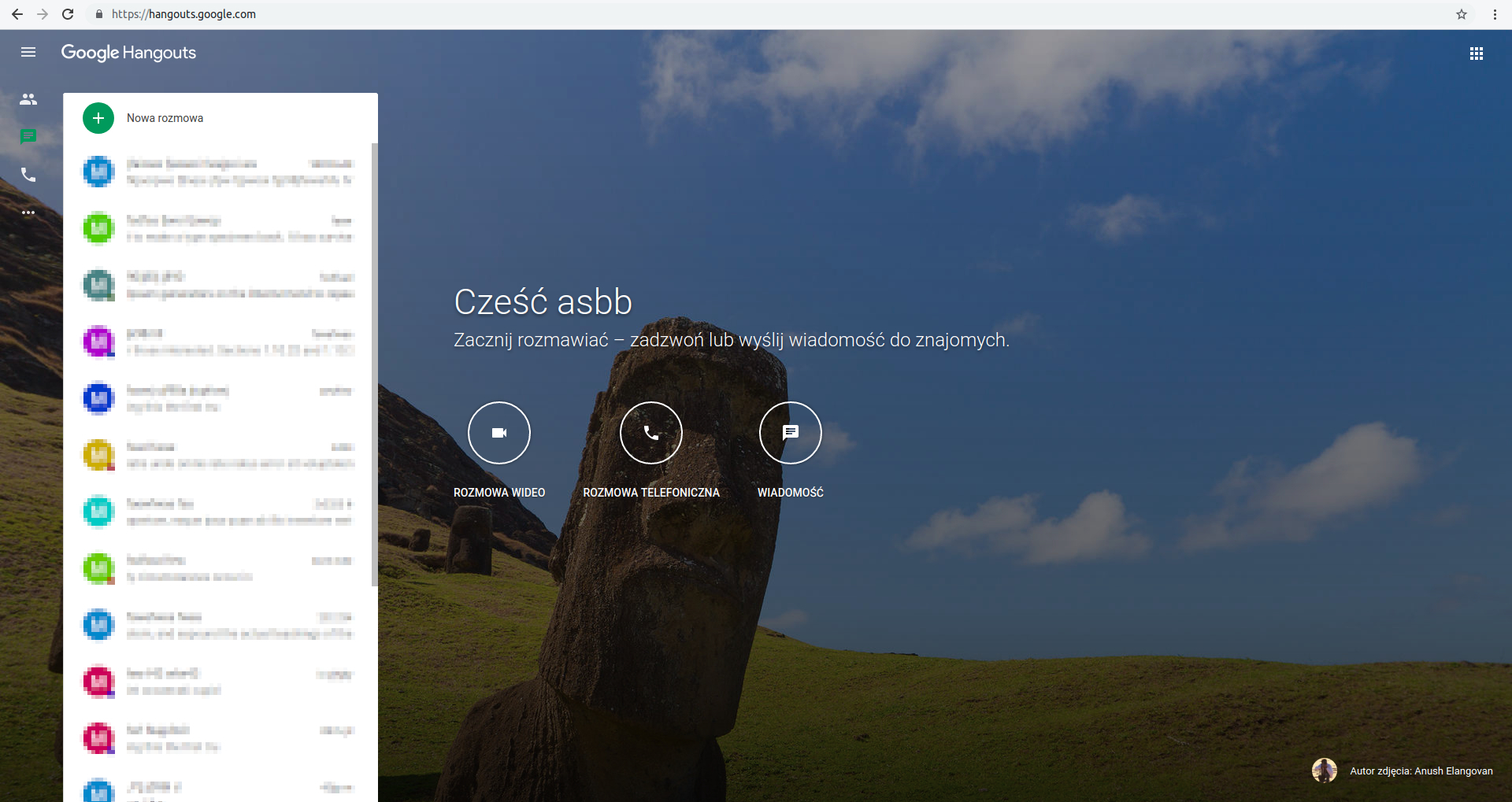Open the hamburger main menu
Screen dimensions: 1512x802
tap(28, 53)
